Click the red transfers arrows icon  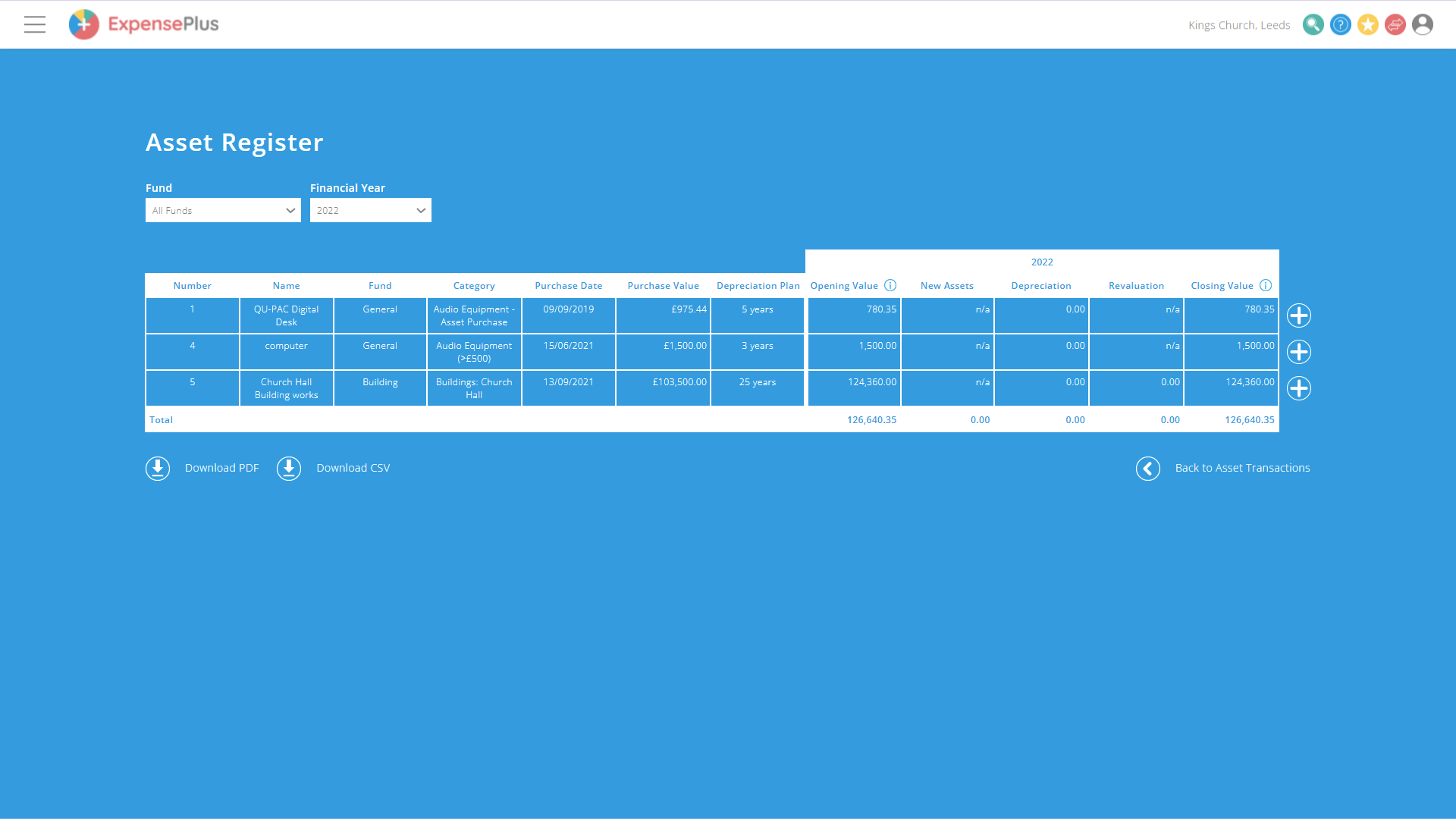tap(1395, 24)
